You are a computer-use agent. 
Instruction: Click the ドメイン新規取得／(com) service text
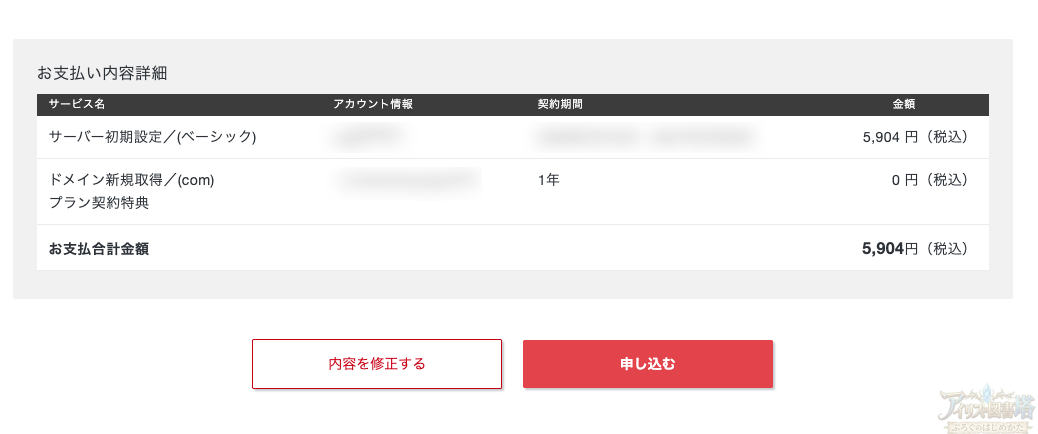132,181
